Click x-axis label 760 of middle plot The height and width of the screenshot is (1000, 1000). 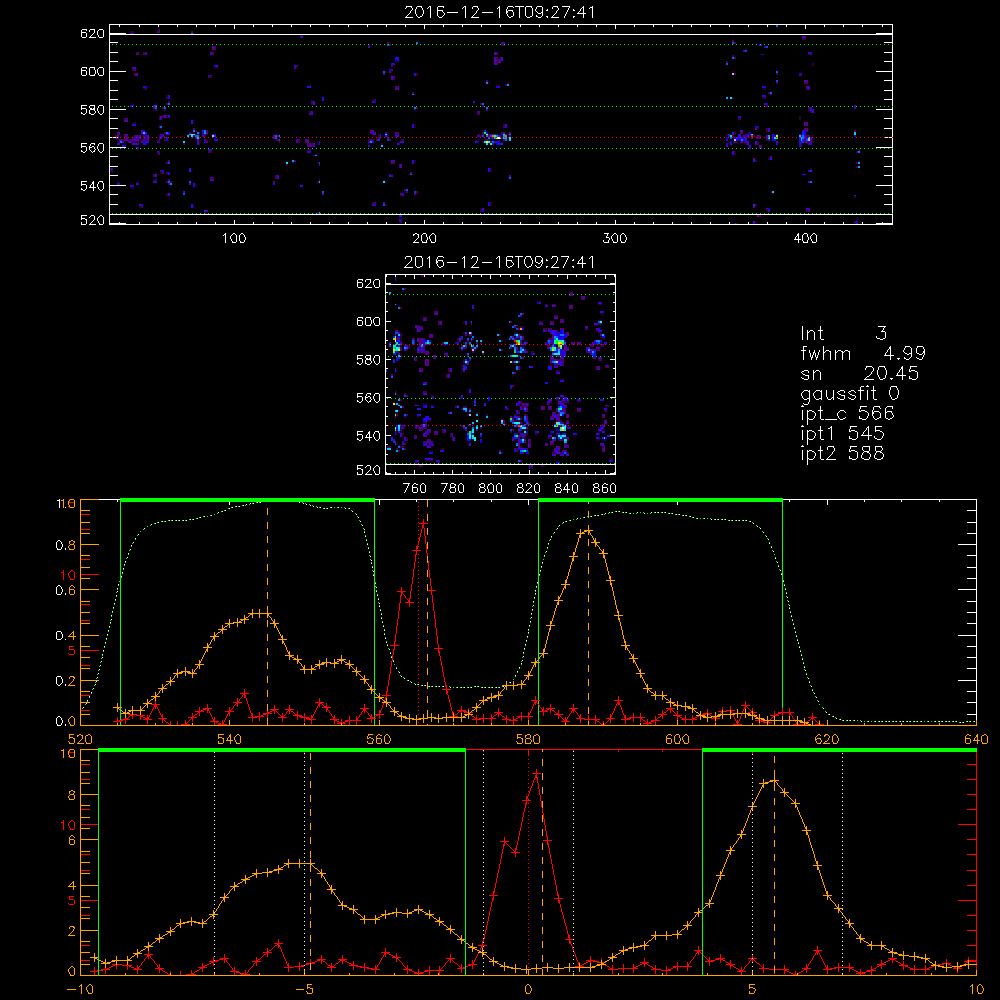click(x=415, y=489)
